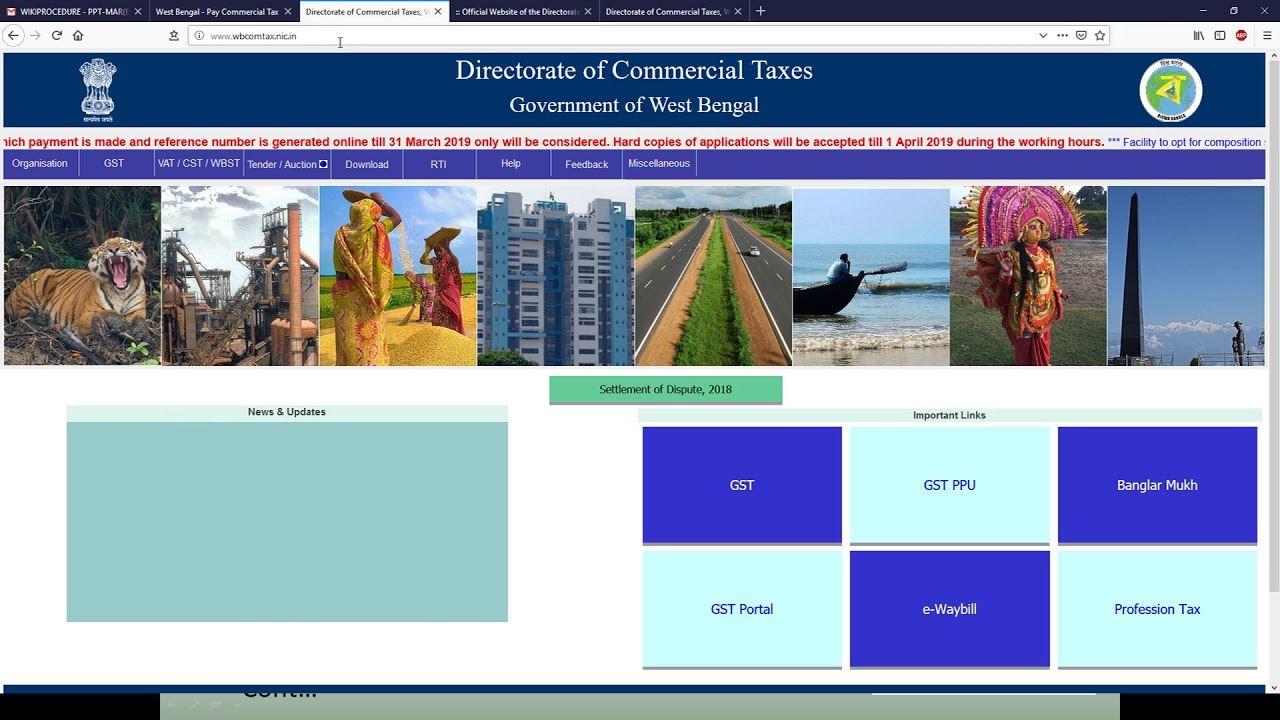Reload the current page

coord(57,35)
